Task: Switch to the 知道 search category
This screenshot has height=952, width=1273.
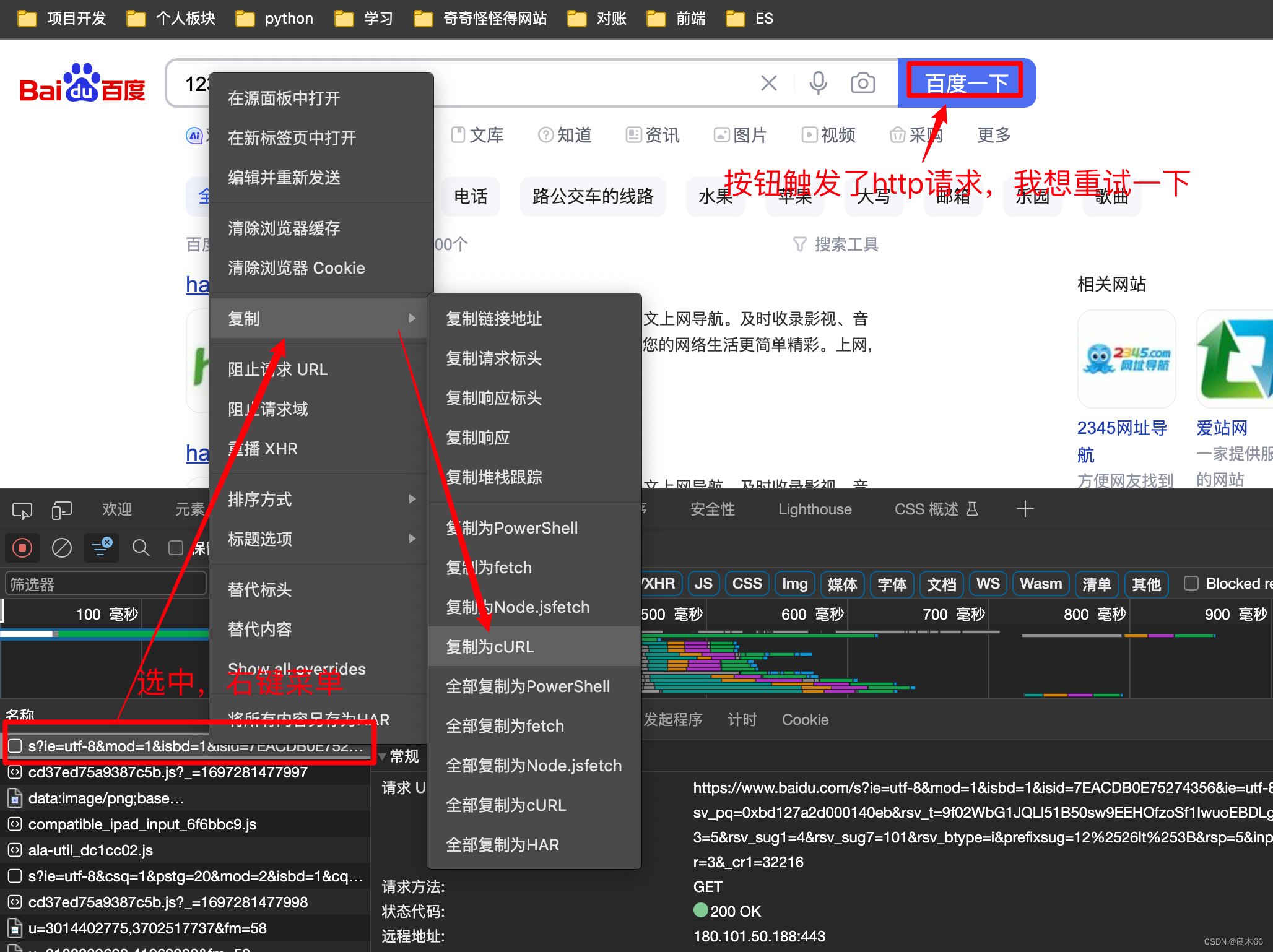Action: point(565,135)
